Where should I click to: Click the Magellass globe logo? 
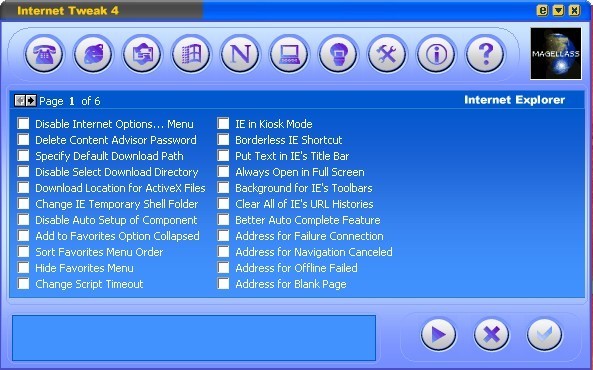click(556, 53)
